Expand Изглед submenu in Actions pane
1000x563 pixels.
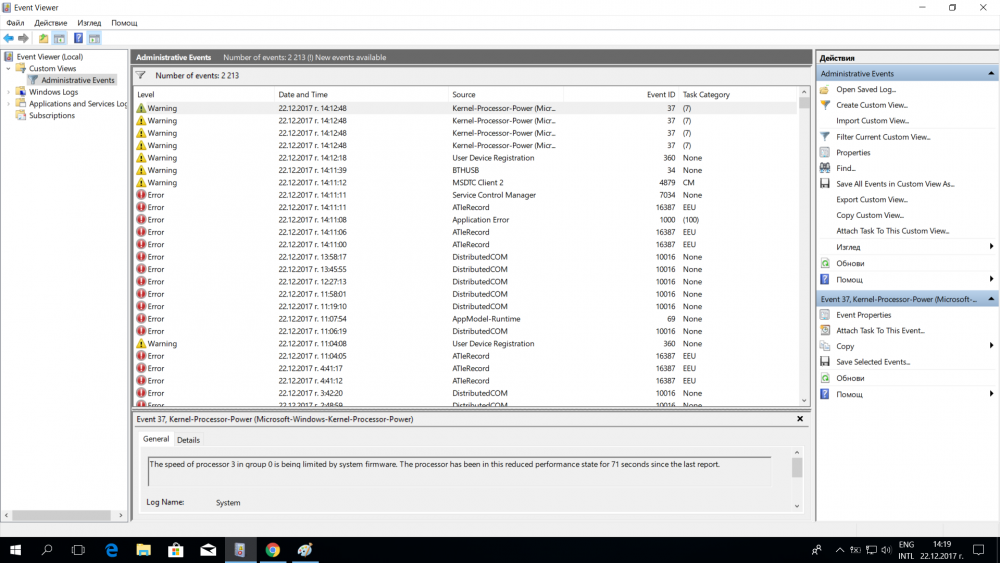(991, 247)
